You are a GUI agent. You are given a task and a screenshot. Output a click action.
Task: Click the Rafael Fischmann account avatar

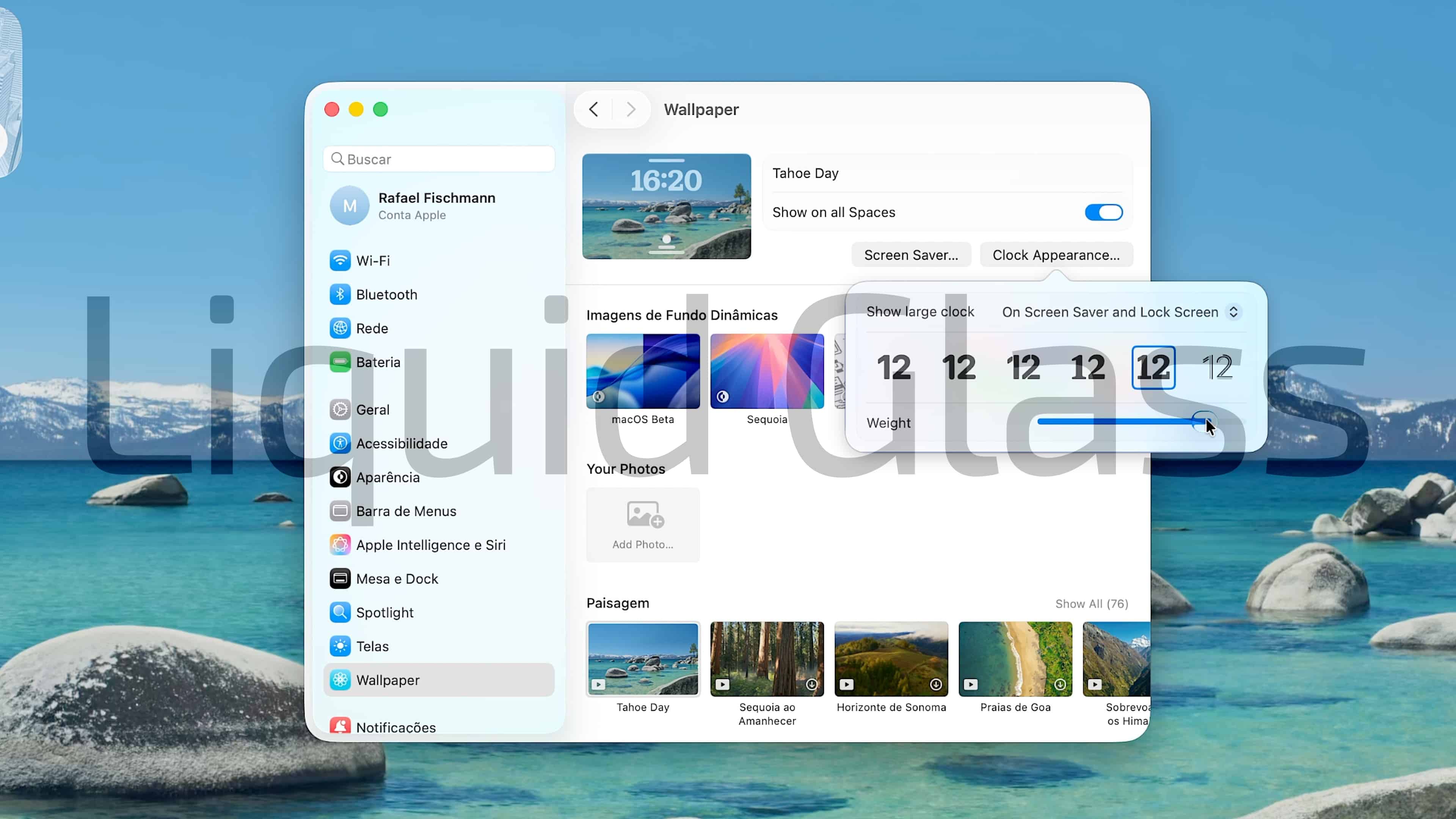349,206
